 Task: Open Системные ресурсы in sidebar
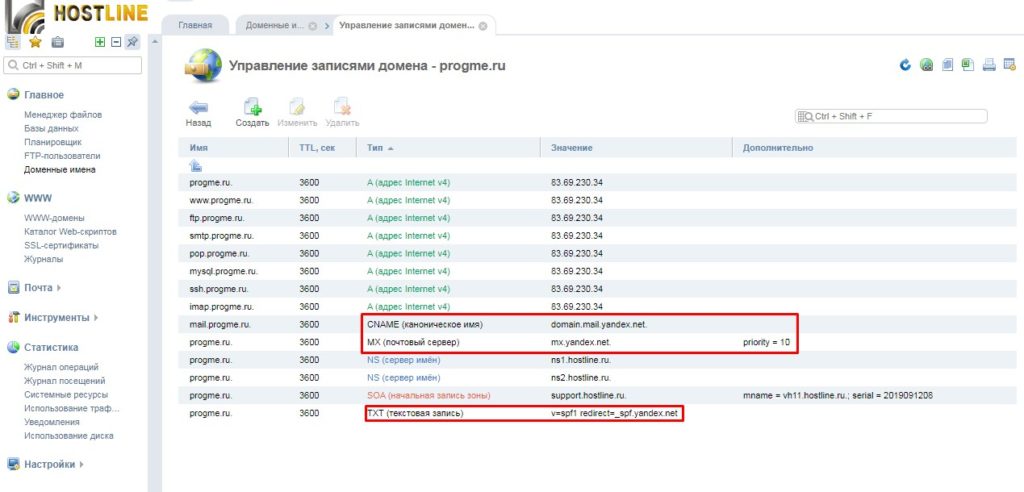tap(66, 395)
